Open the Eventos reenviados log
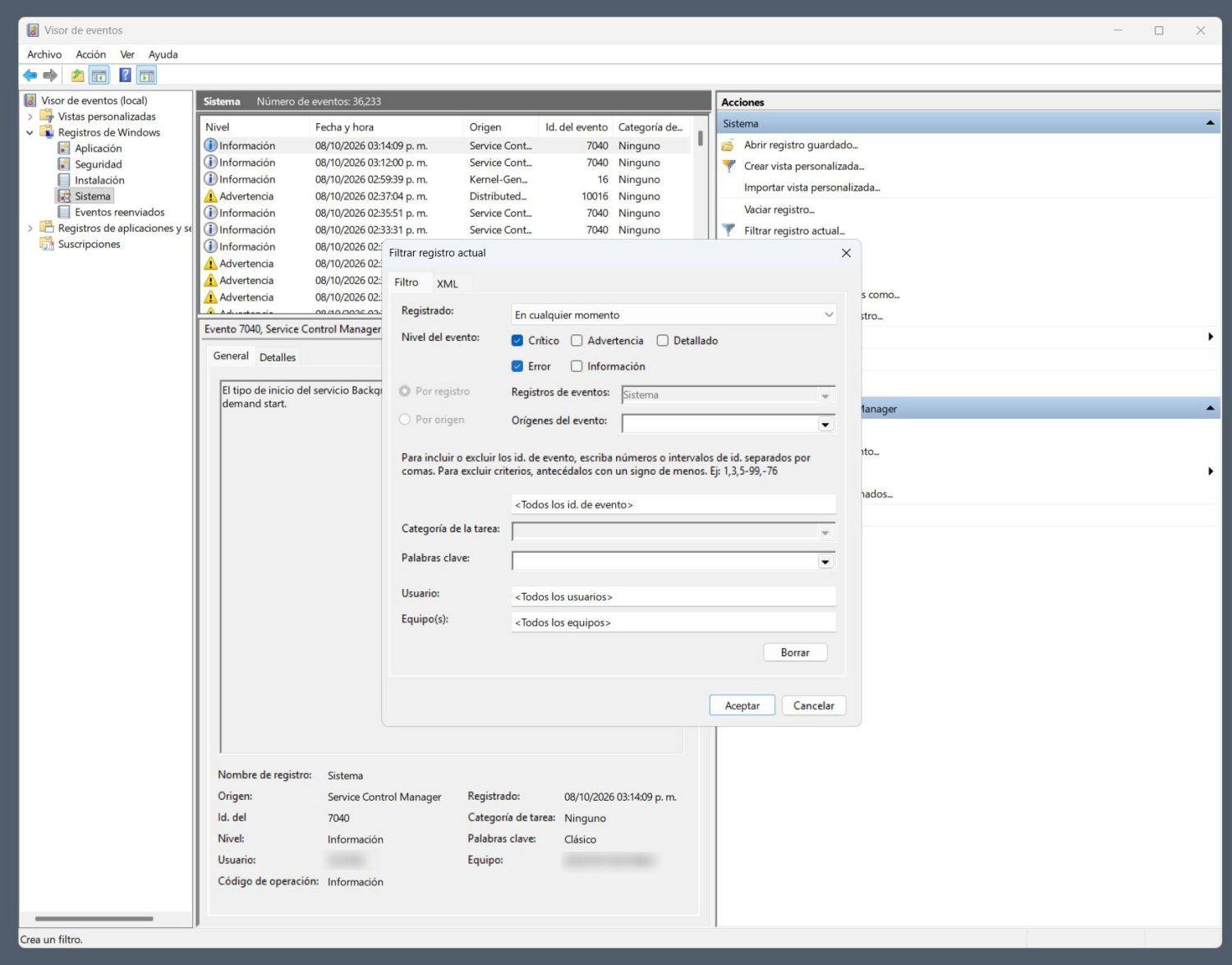 (119, 212)
